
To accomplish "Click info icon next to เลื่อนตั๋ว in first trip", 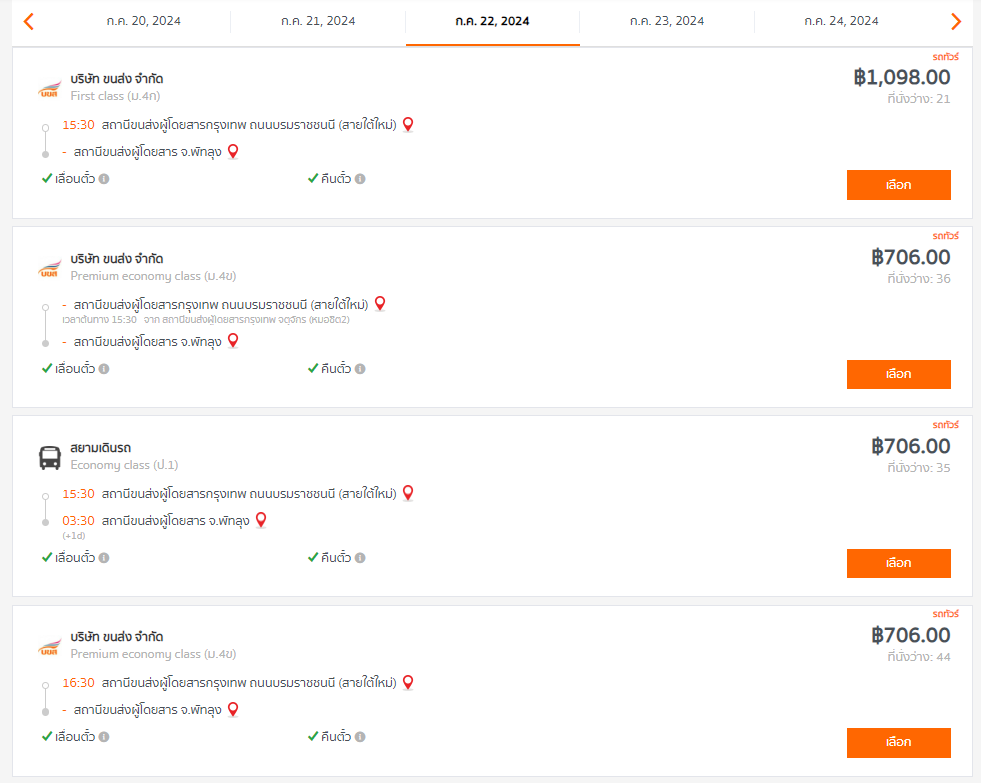I will click(x=104, y=179).
